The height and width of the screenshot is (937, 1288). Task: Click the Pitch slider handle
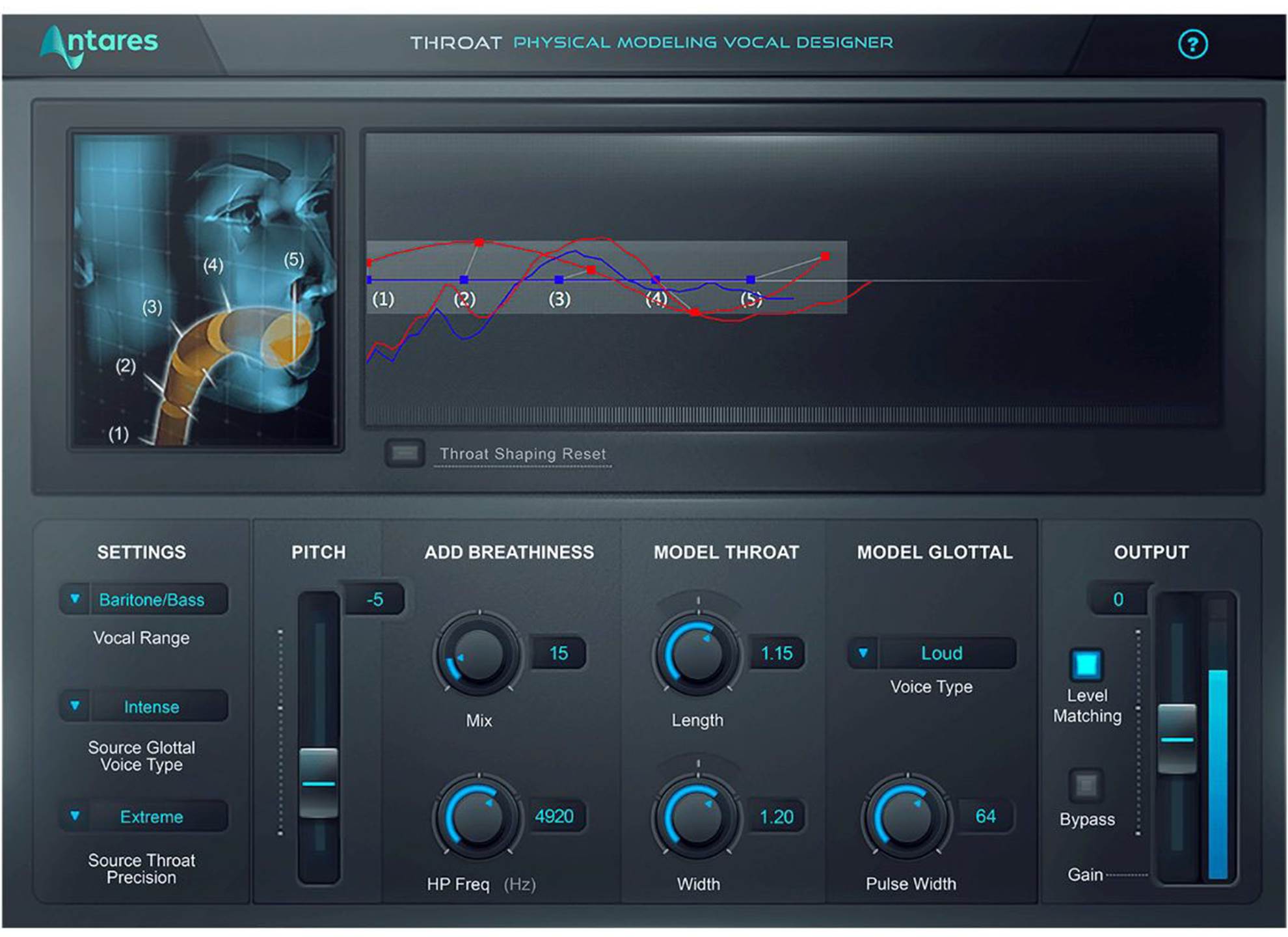tap(319, 783)
